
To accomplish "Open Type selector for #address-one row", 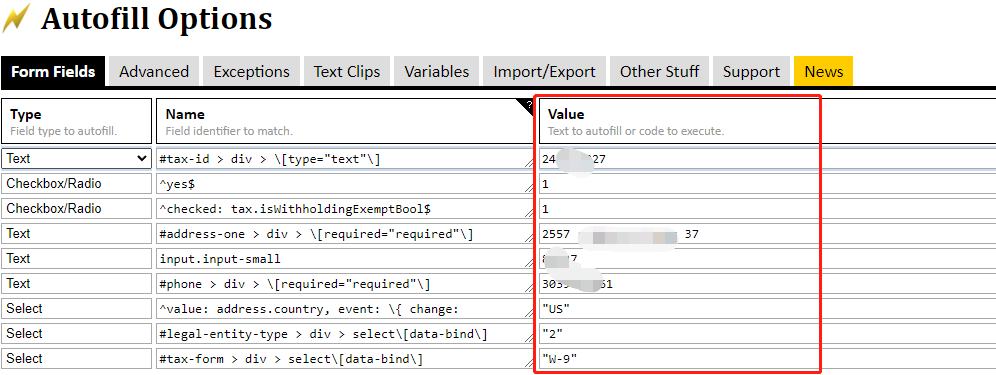I will pyautogui.click(x=76, y=234).
